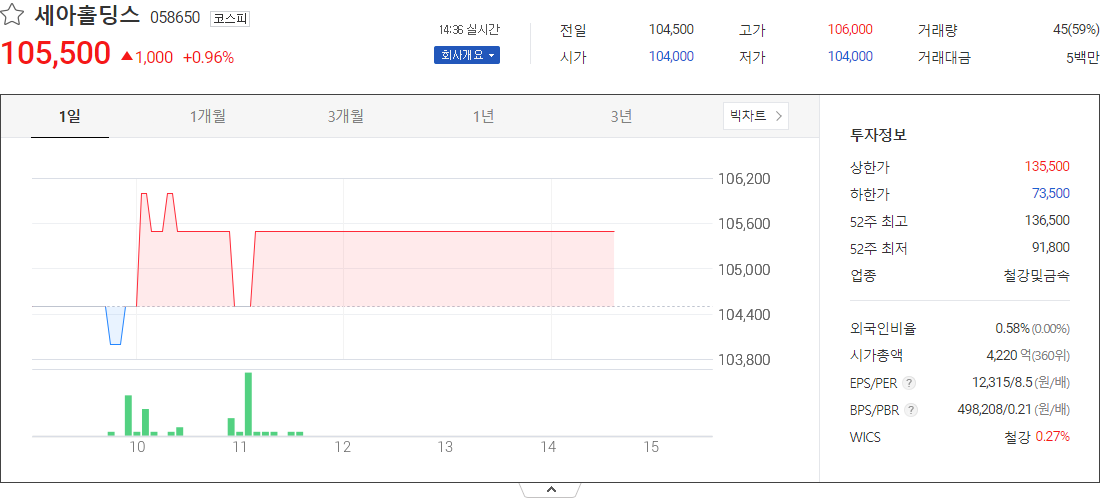This screenshot has width=1100, height=499.
Task: Click the 저가 label
Action: (x=752, y=58)
